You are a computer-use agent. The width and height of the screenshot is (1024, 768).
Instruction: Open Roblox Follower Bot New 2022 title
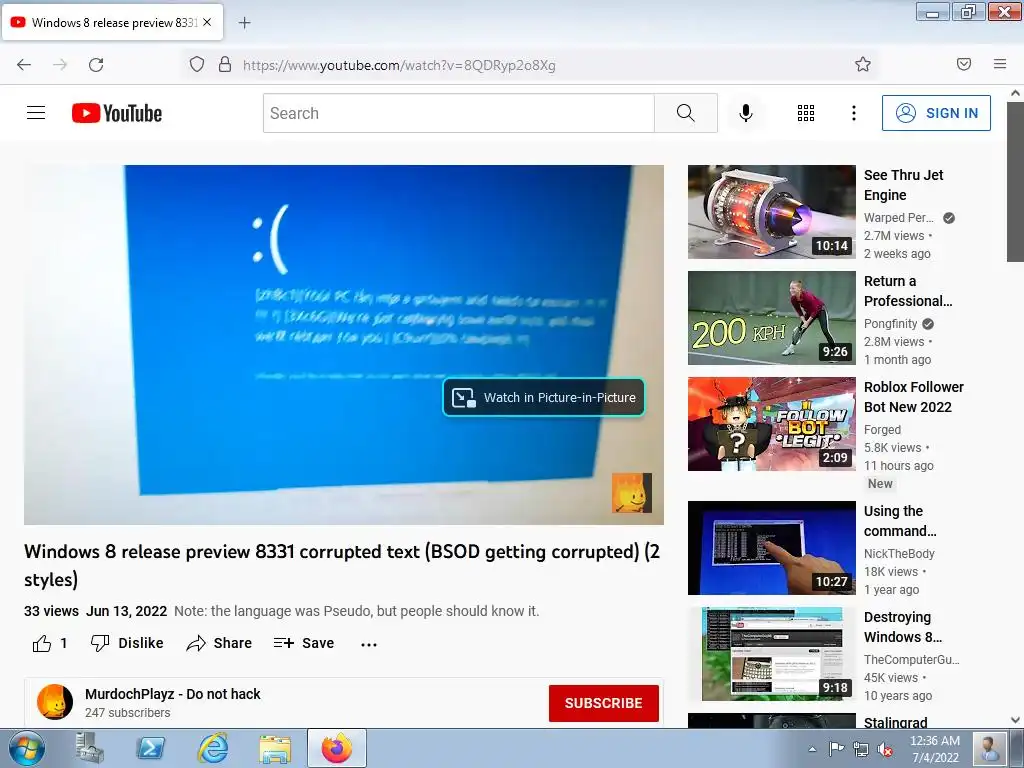(x=914, y=396)
